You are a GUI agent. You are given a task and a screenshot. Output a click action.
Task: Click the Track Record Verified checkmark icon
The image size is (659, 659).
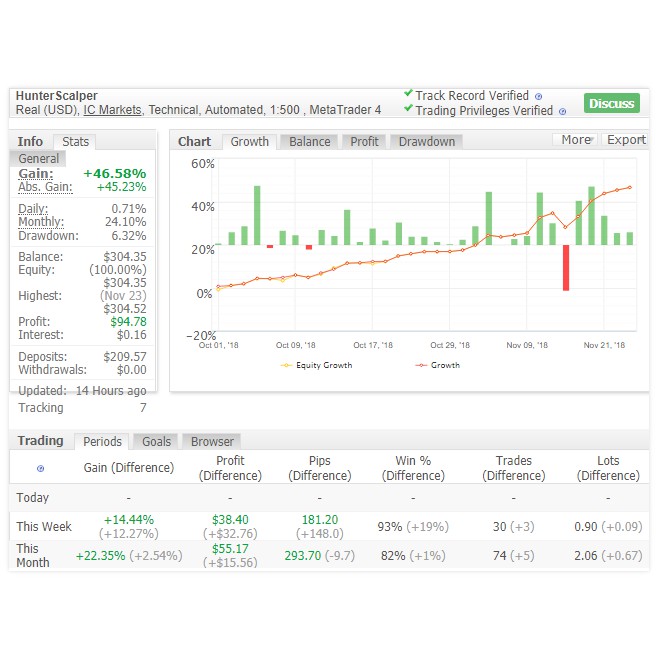(x=408, y=94)
